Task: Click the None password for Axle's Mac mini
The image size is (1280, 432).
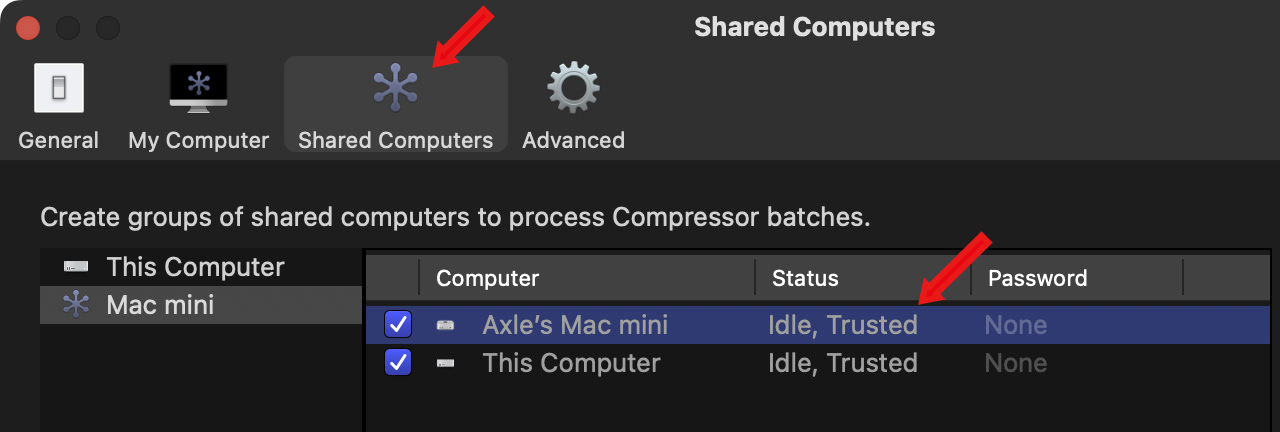Action: point(1015,325)
